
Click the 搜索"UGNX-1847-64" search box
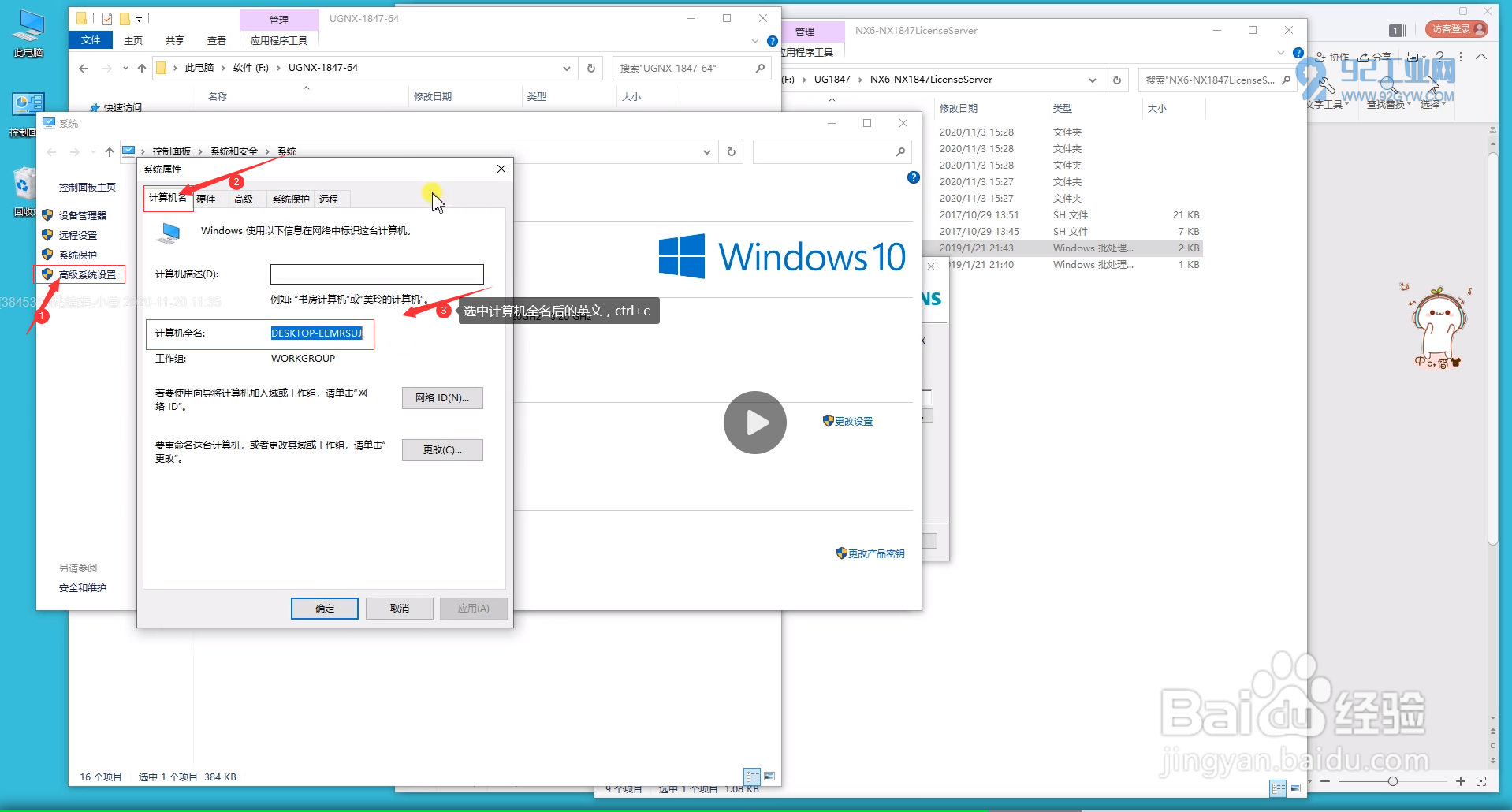tap(692, 69)
